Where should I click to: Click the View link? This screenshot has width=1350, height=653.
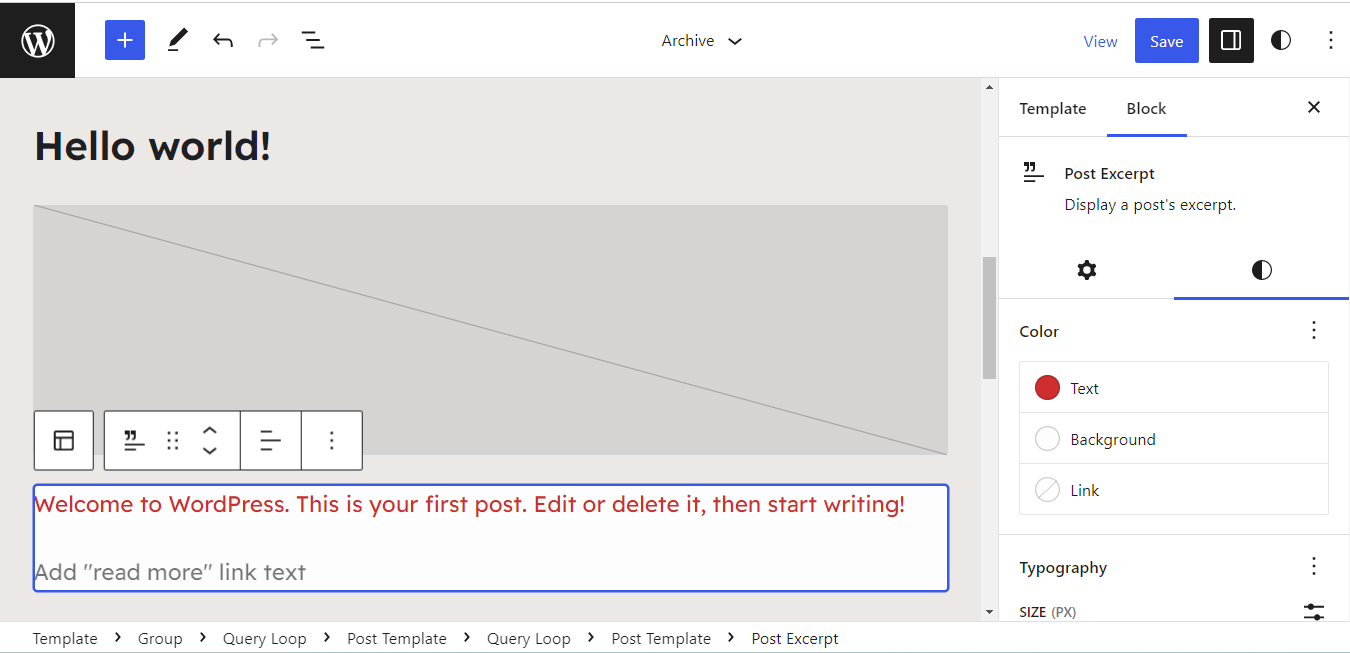point(1100,41)
